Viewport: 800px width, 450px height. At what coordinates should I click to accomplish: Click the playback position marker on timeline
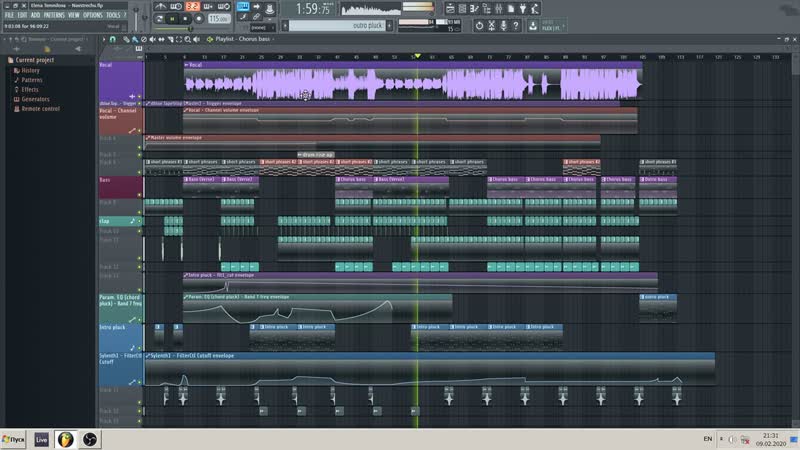[417, 56]
